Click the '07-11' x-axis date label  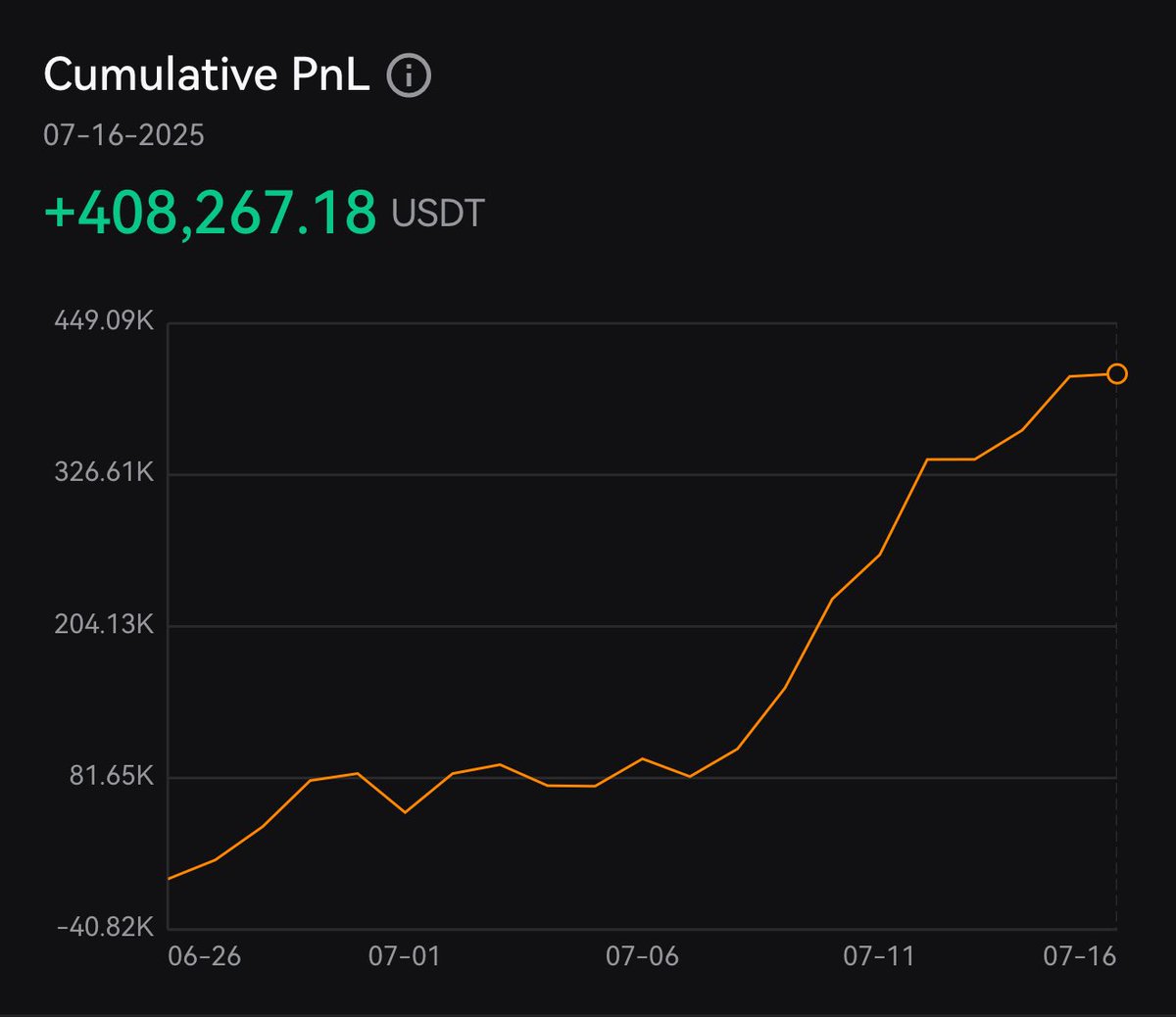tap(879, 956)
